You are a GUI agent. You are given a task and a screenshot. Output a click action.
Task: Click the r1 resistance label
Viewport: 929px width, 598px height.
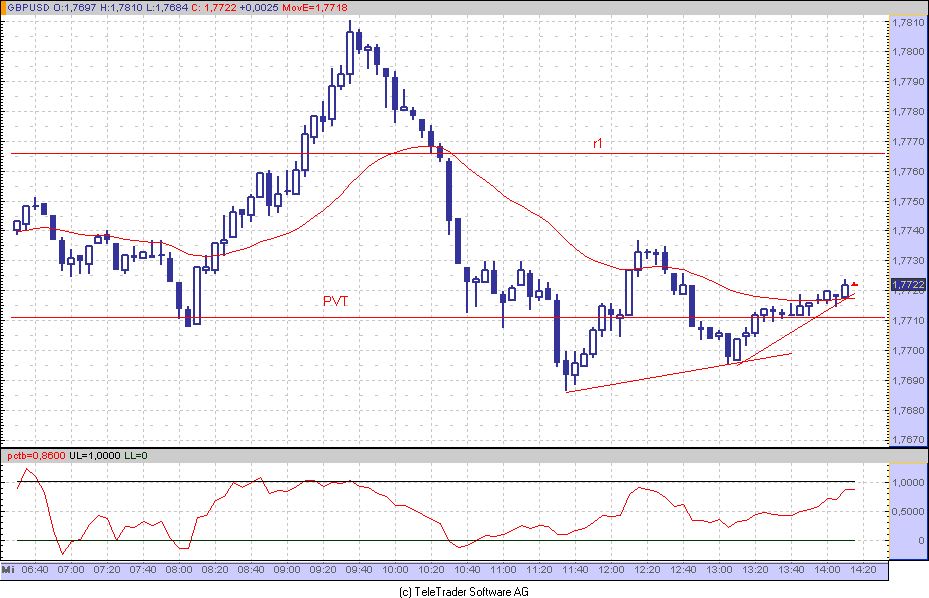[598, 144]
